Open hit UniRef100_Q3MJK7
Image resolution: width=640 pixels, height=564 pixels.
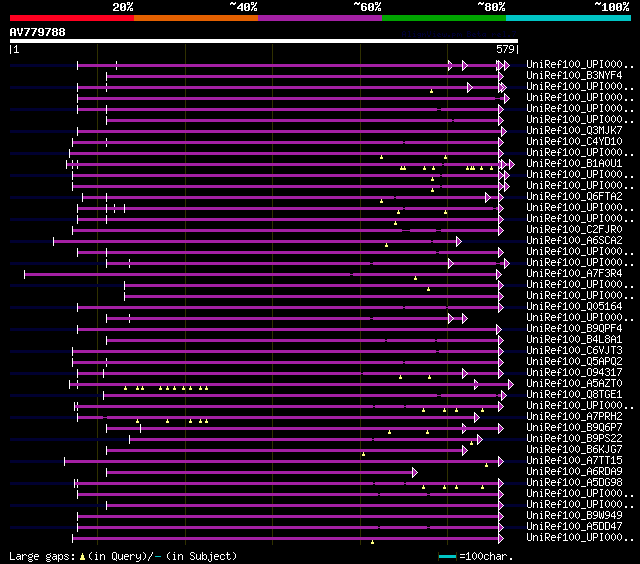pyautogui.click(x=574, y=131)
